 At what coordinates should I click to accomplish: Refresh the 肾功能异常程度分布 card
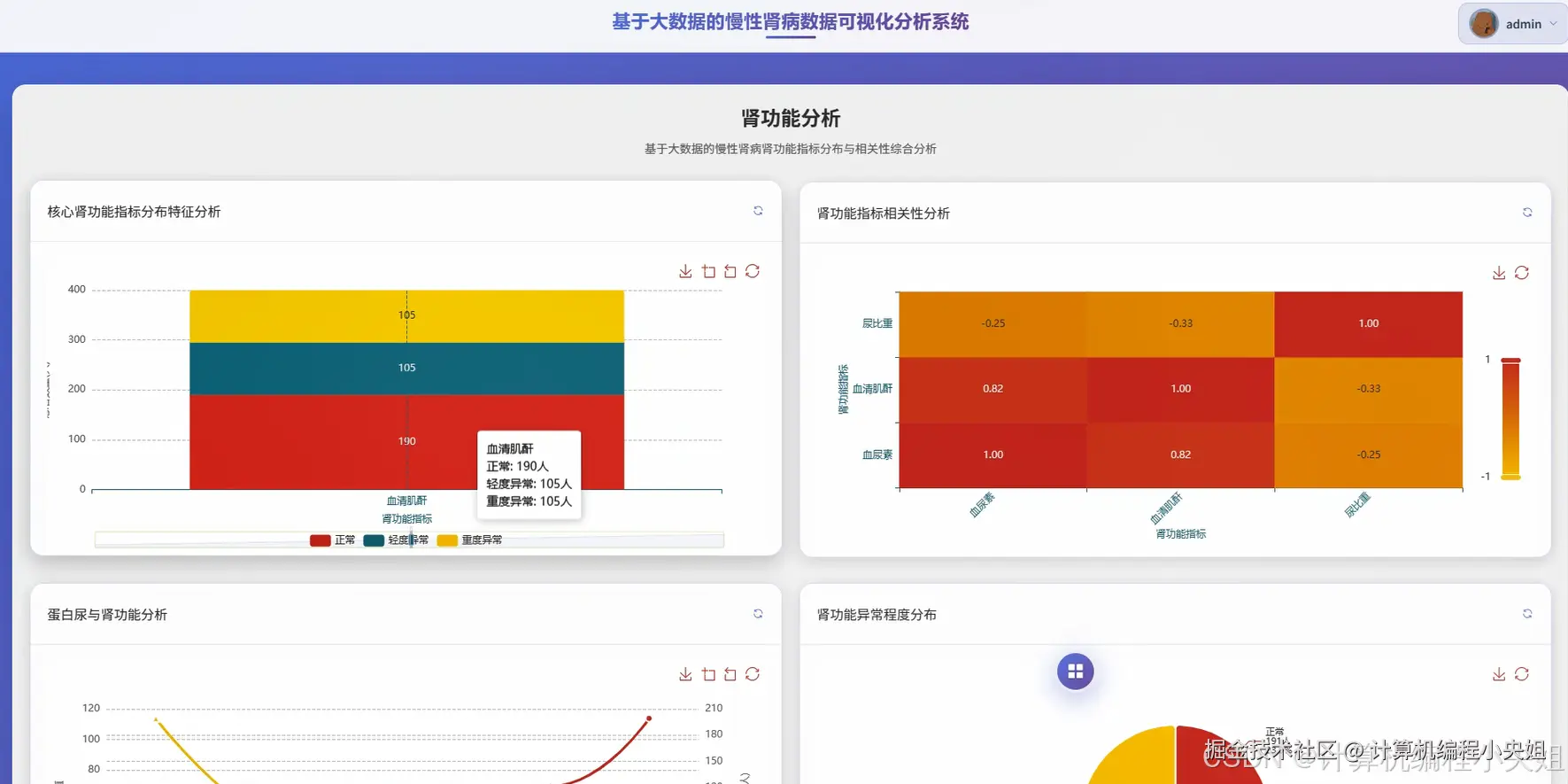click(1527, 614)
